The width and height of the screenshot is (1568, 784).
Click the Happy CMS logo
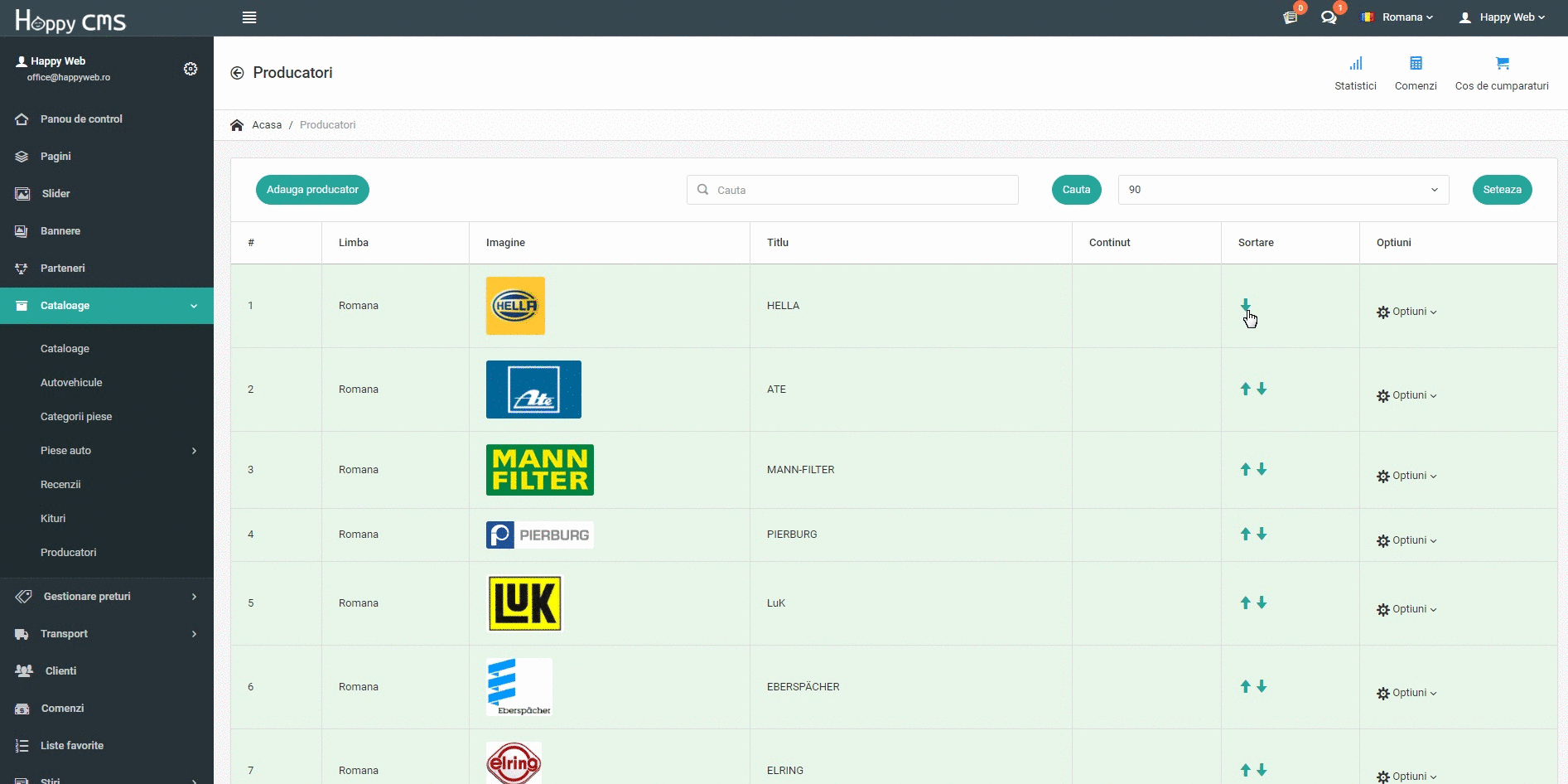(70, 20)
